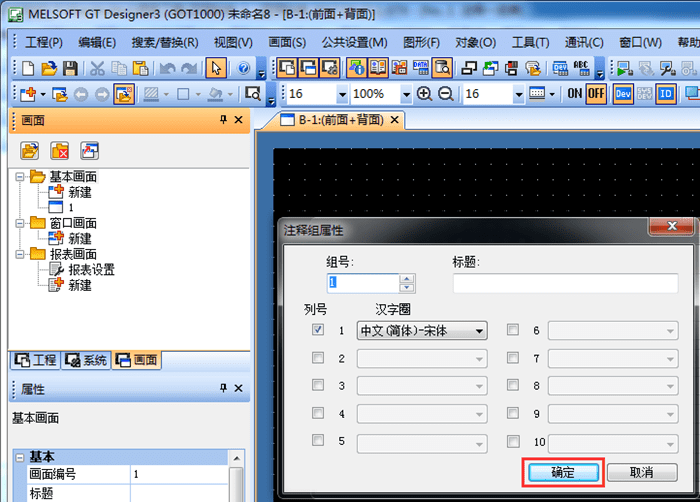This screenshot has height=502, width=700.
Task: Click the open project folder icon
Action: pyautogui.click(x=49, y=68)
